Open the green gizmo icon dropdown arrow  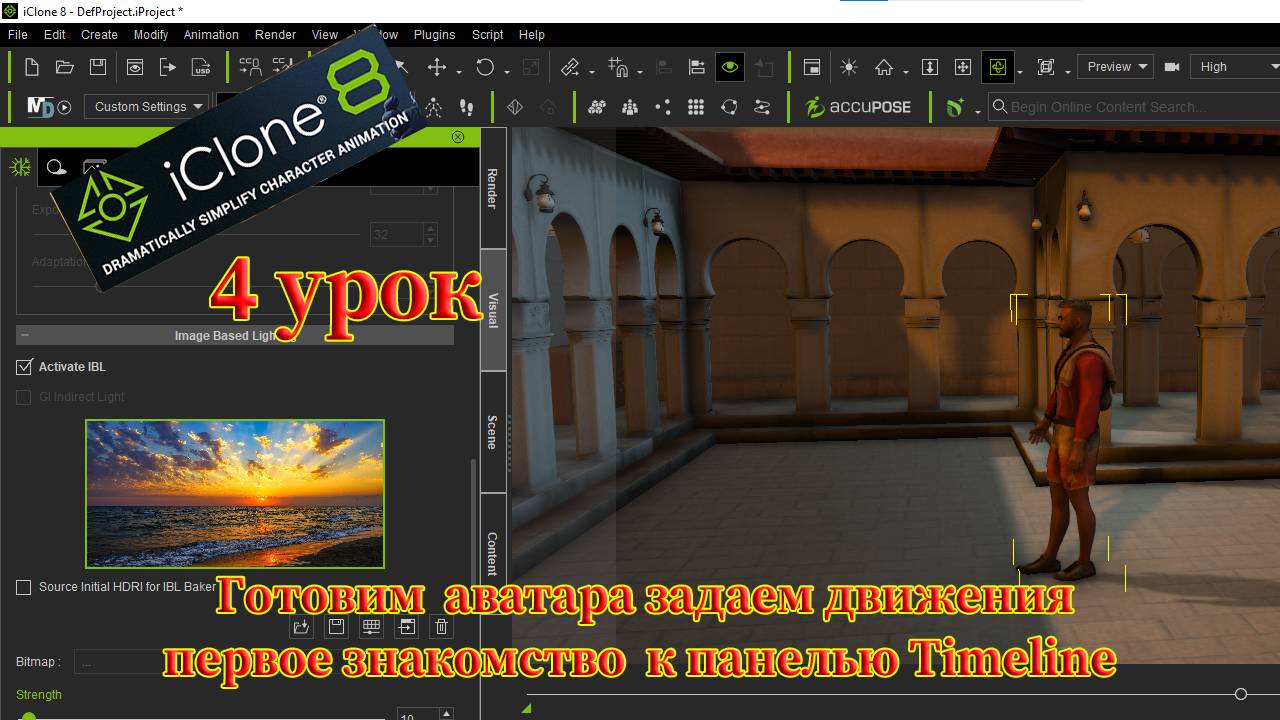[x=1019, y=71]
